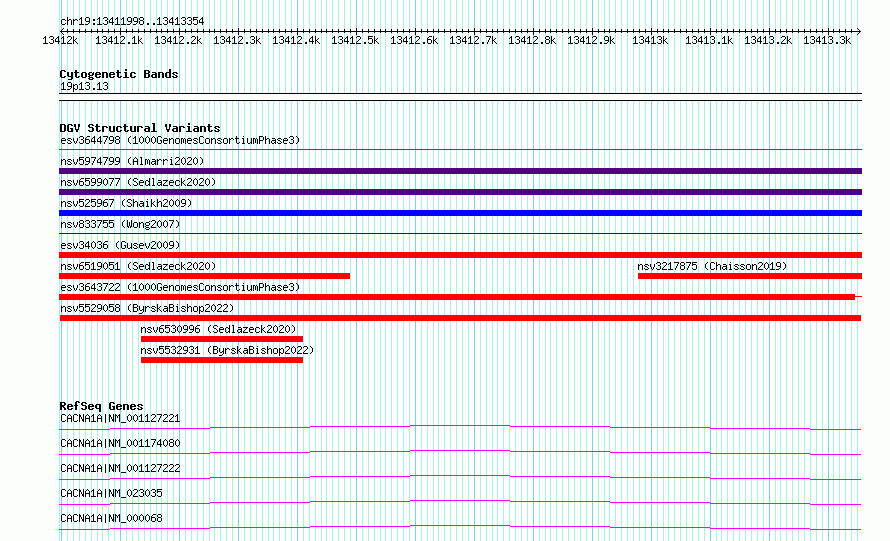This screenshot has height=541, width=890.
Task: Select nsv5529058 (ByrskaBishop2022) label
Action: click(x=147, y=308)
